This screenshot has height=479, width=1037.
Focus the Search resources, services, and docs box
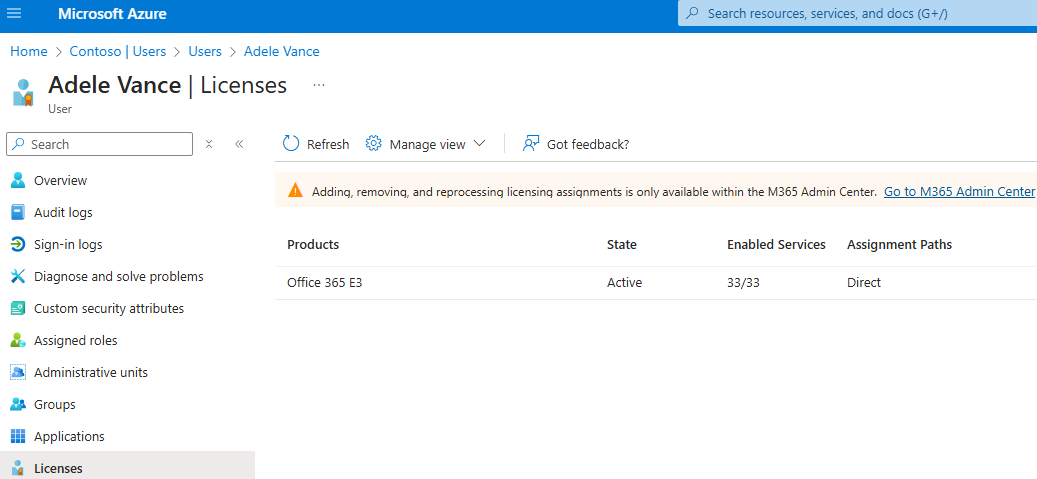click(x=857, y=13)
